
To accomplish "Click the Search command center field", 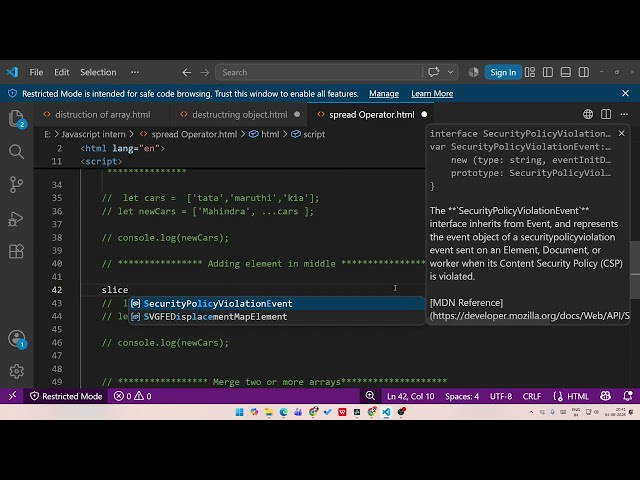I will [319, 72].
